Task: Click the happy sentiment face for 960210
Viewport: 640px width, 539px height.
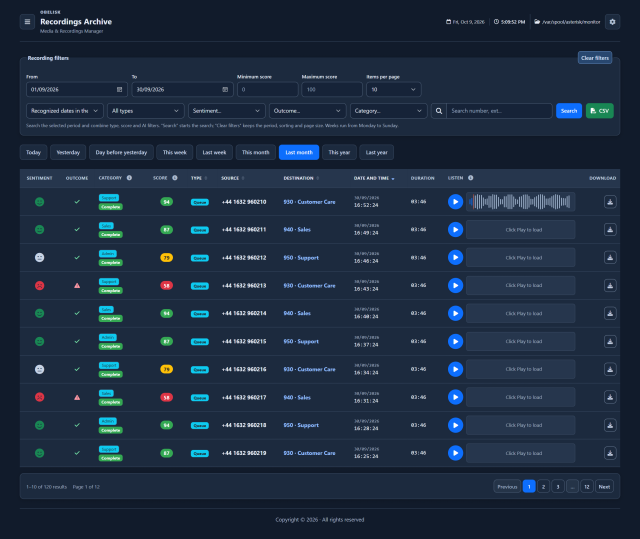Action: coord(40,202)
